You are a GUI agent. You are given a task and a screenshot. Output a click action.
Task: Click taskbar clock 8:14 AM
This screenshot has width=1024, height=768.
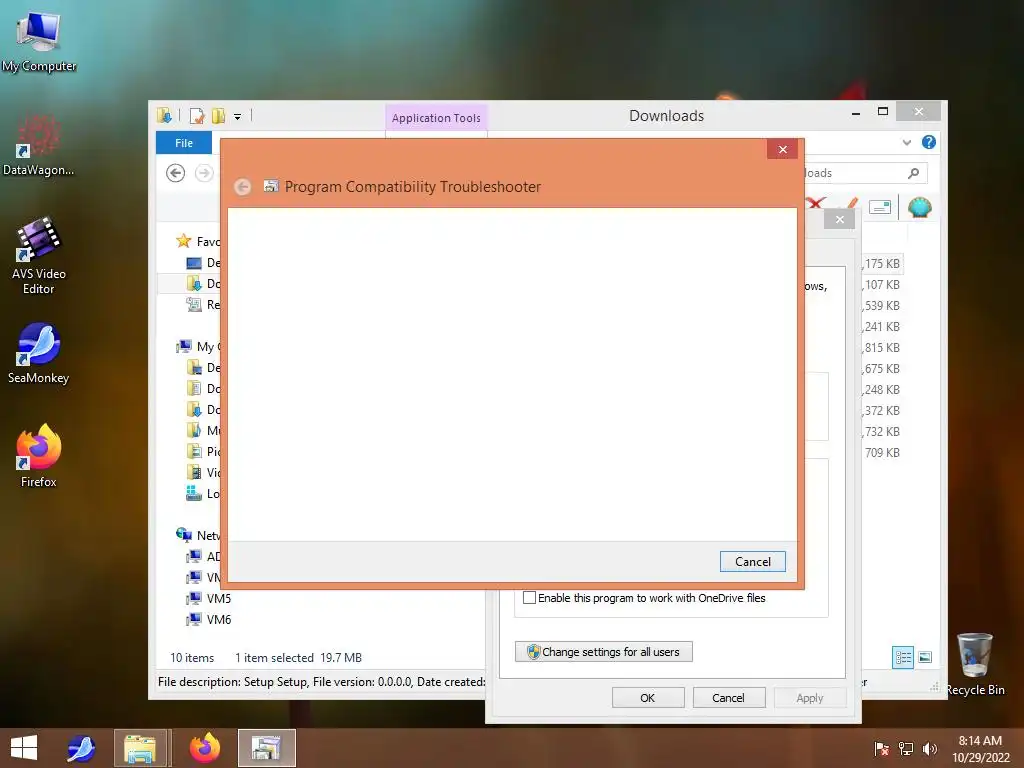pos(980,741)
